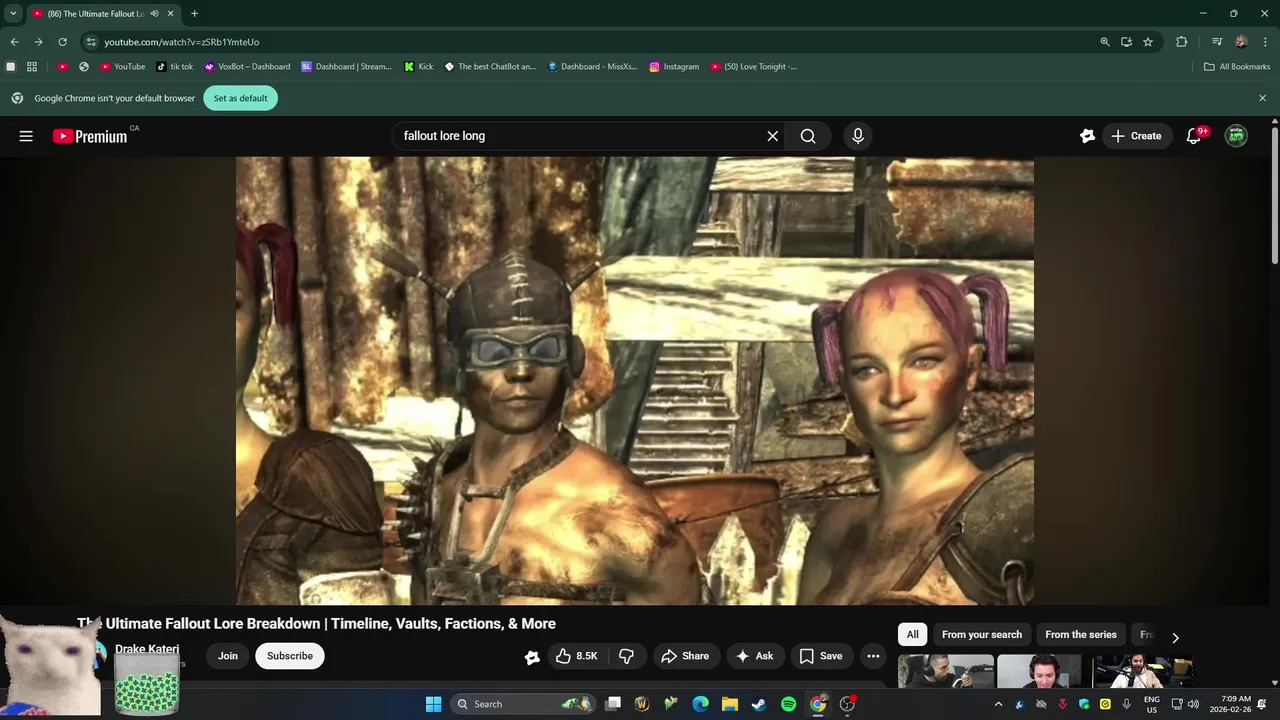View site information icon in address bar
Image resolution: width=1280 pixels, height=720 pixels.
tap(91, 42)
